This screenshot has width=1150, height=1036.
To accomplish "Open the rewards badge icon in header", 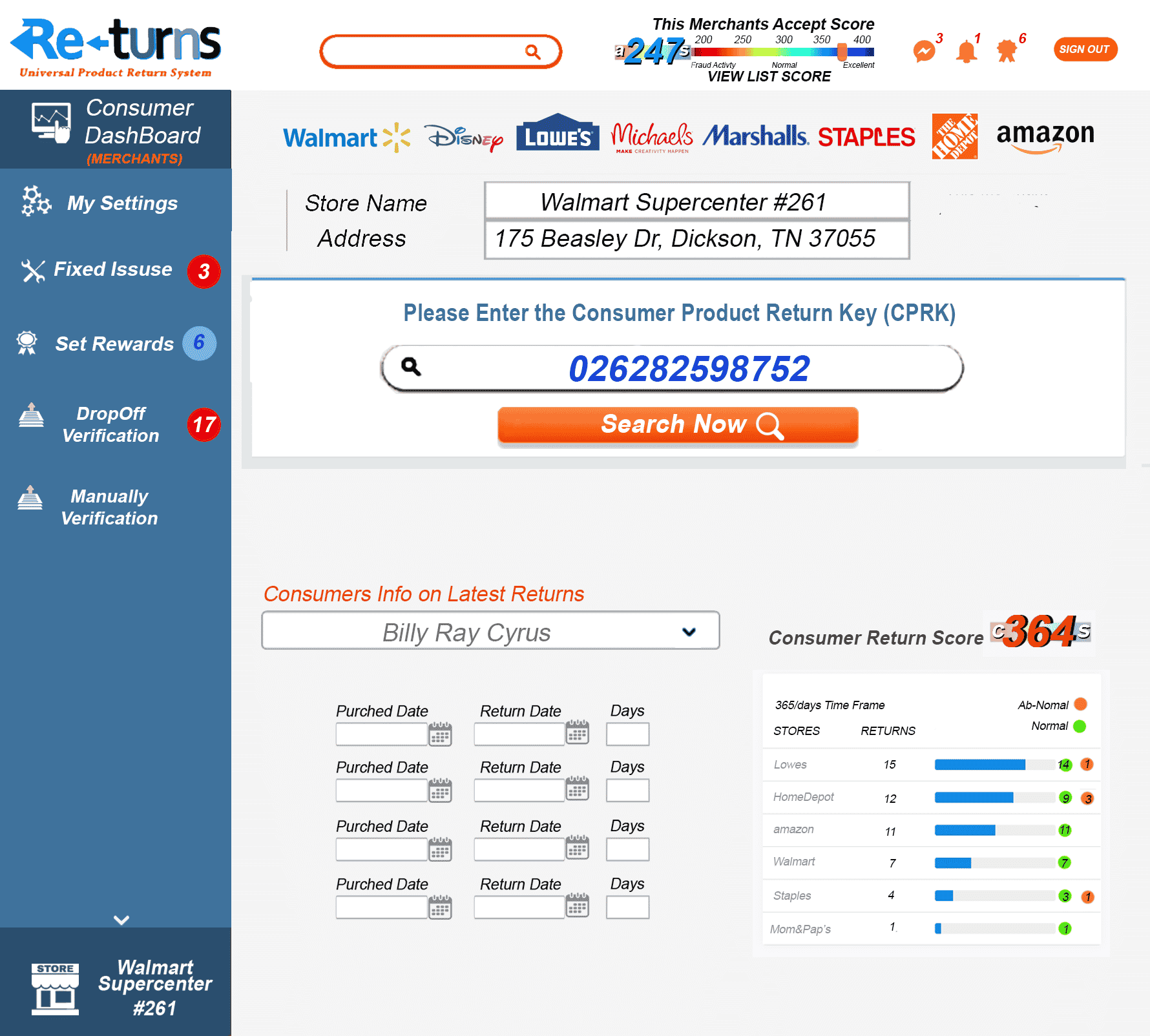I will [x=1007, y=51].
